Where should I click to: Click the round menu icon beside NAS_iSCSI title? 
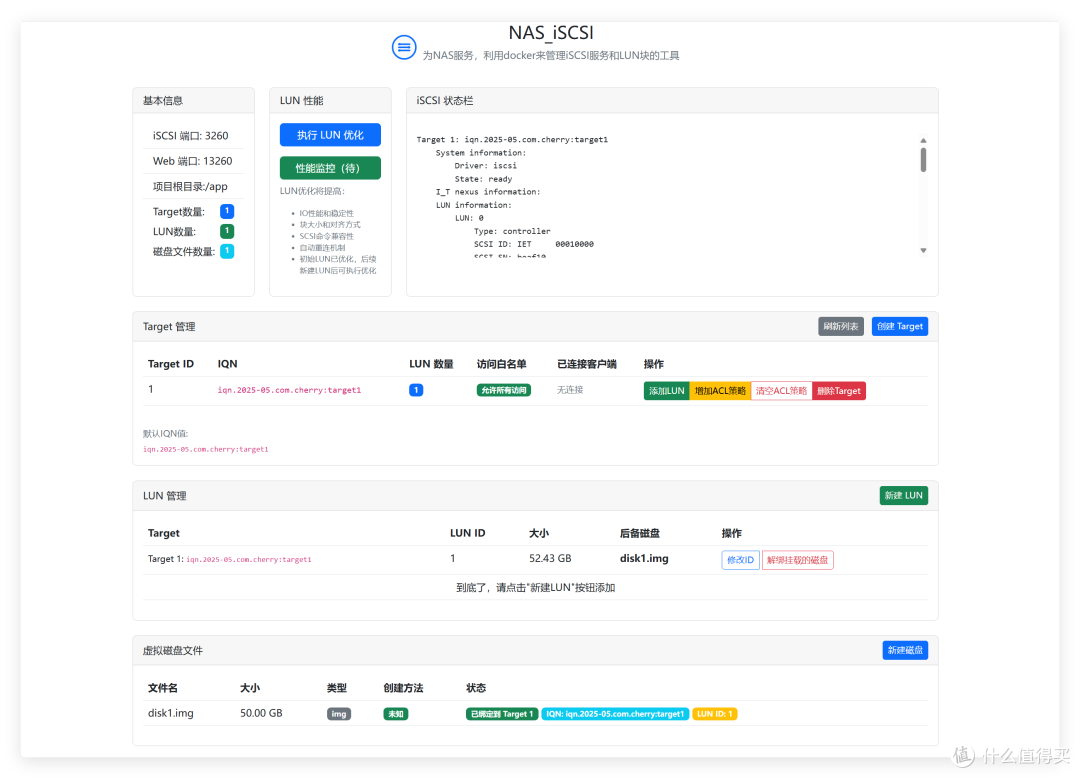tap(404, 48)
